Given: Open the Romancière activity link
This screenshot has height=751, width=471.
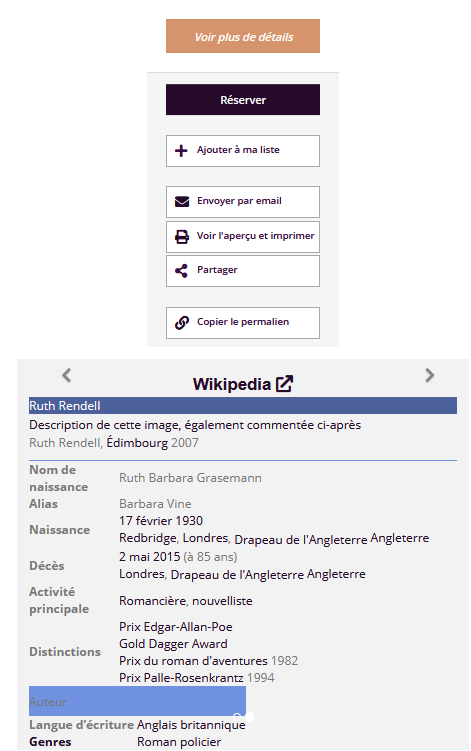Looking at the screenshot, I should [153, 601].
